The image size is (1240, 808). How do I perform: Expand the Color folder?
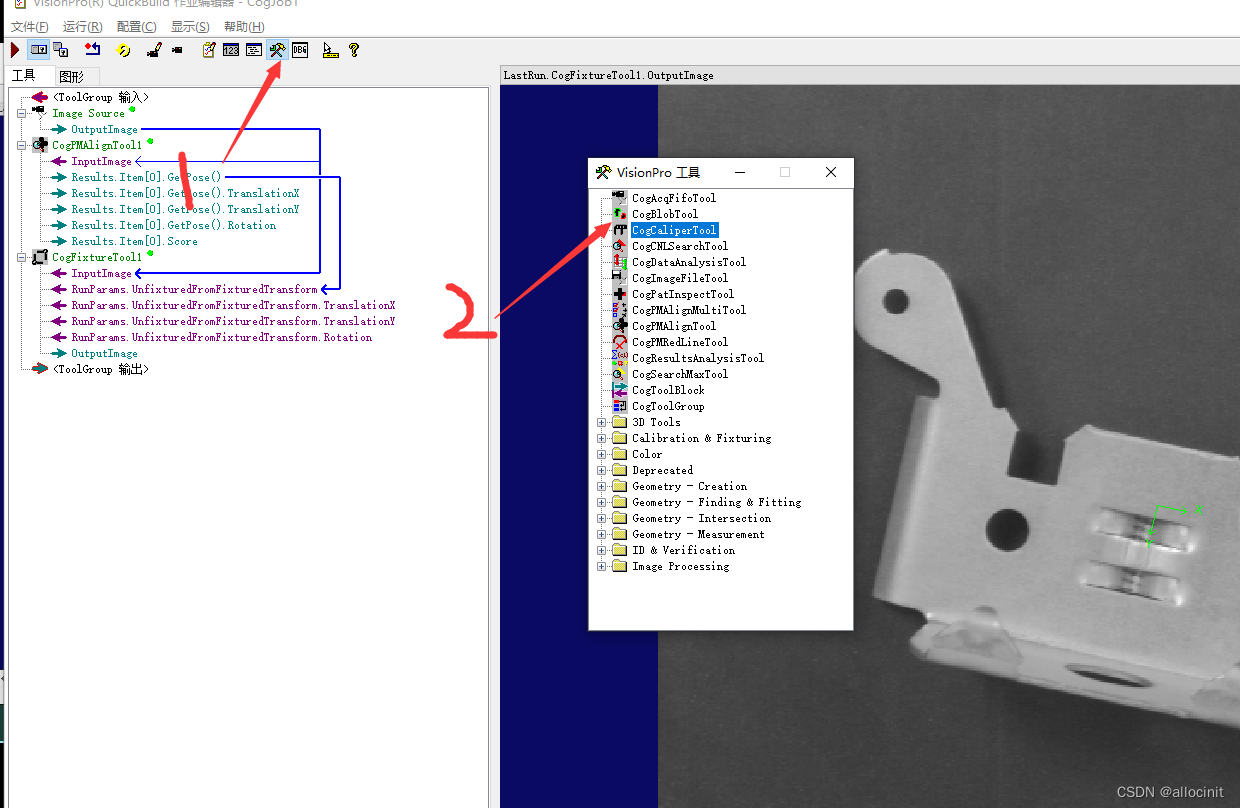point(601,454)
